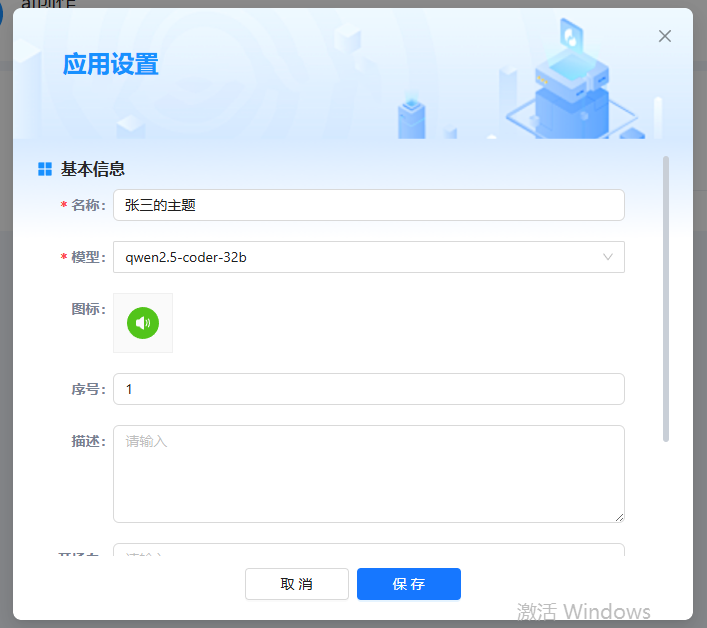Click the dropdown chevron in 模型 field
Image resolution: width=707 pixels, height=628 pixels.
[608, 257]
